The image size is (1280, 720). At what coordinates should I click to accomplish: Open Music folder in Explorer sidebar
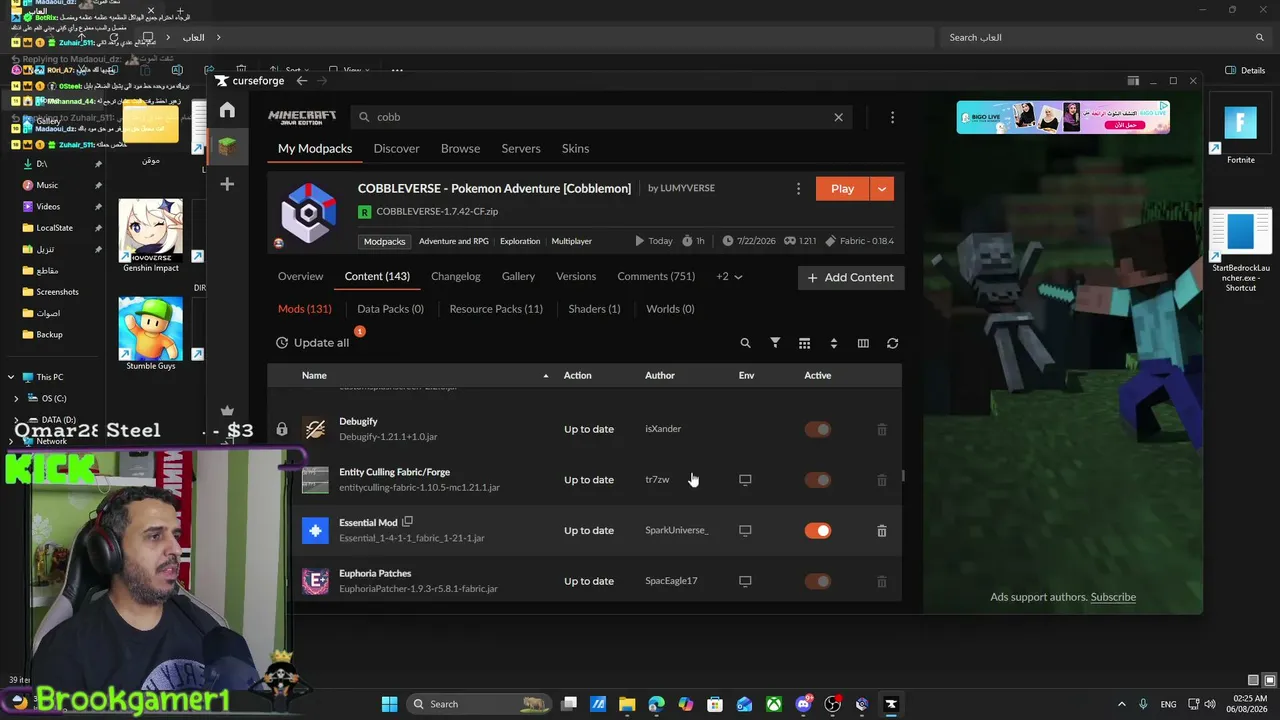tap(47, 185)
